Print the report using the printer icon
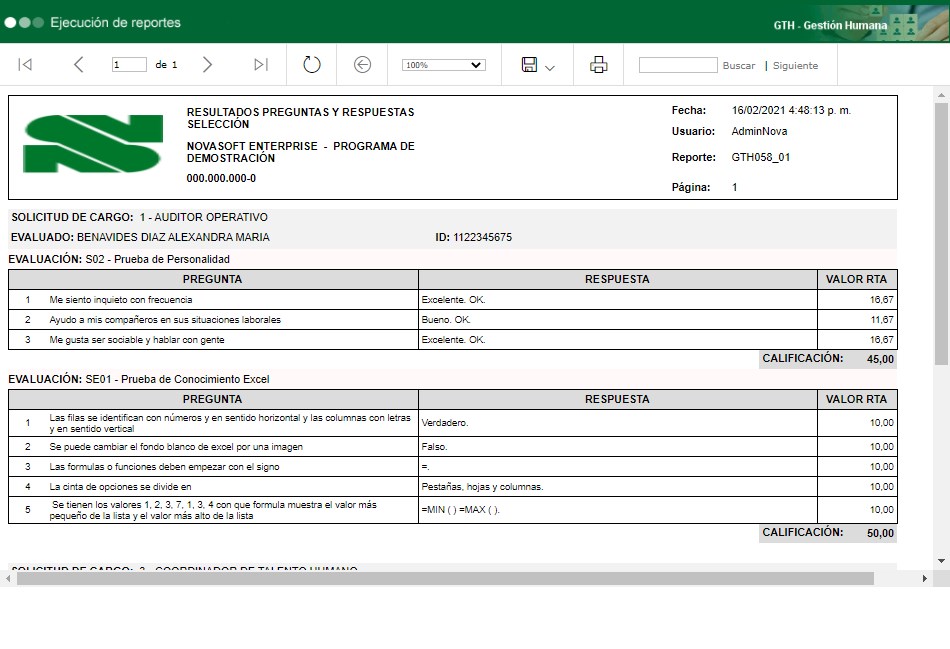The width and height of the screenshot is (950, 649). coord(599,65)
